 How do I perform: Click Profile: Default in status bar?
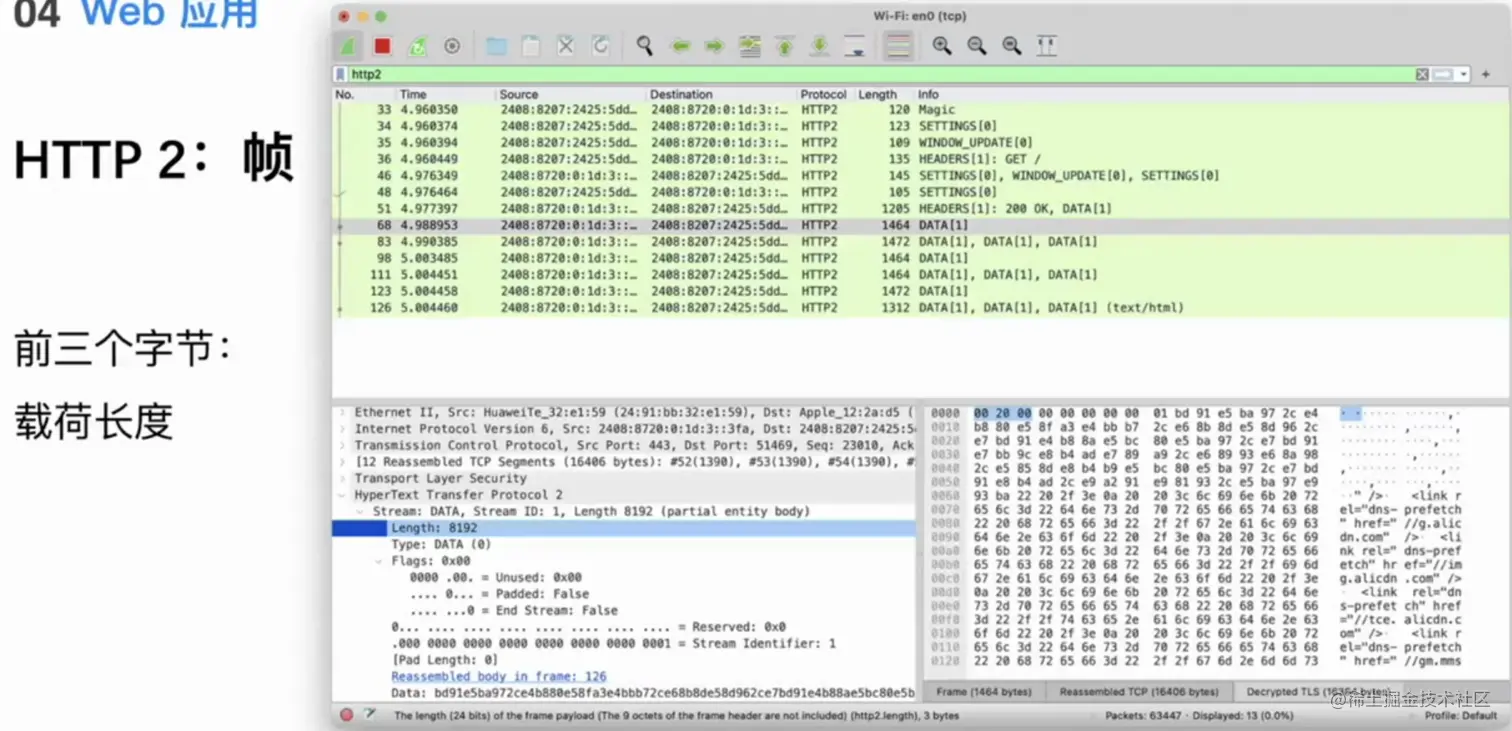click(1461, 716)
